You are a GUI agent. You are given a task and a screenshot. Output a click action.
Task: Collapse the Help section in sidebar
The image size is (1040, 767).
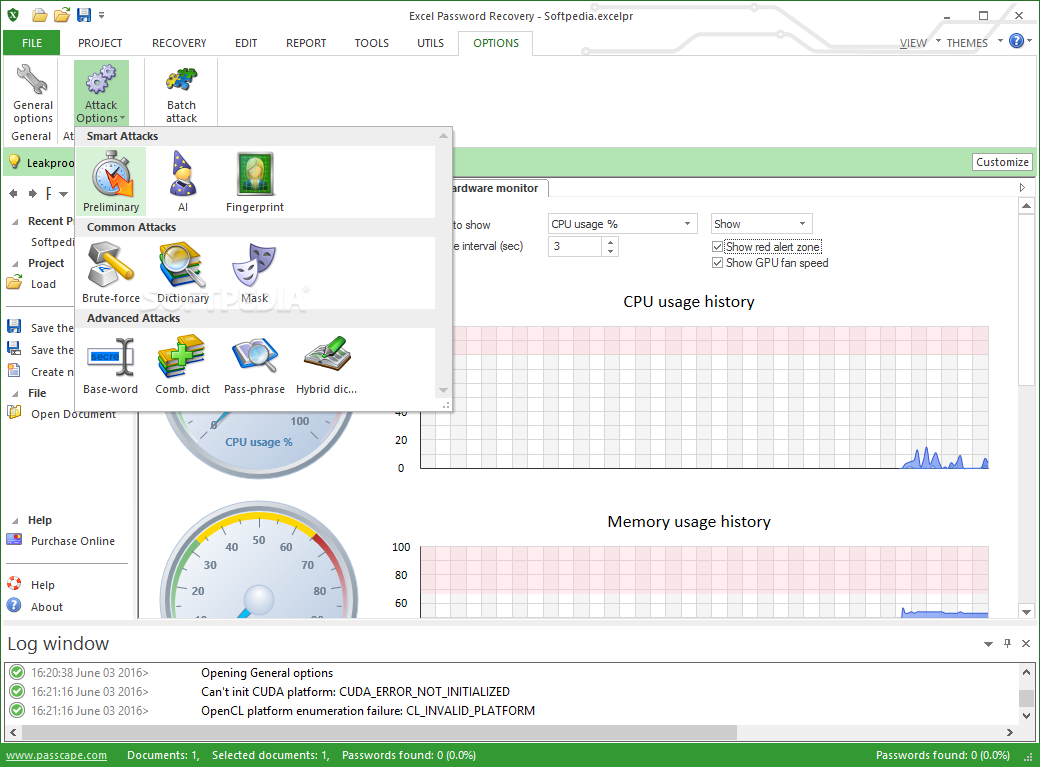click(x=15, y=521)
